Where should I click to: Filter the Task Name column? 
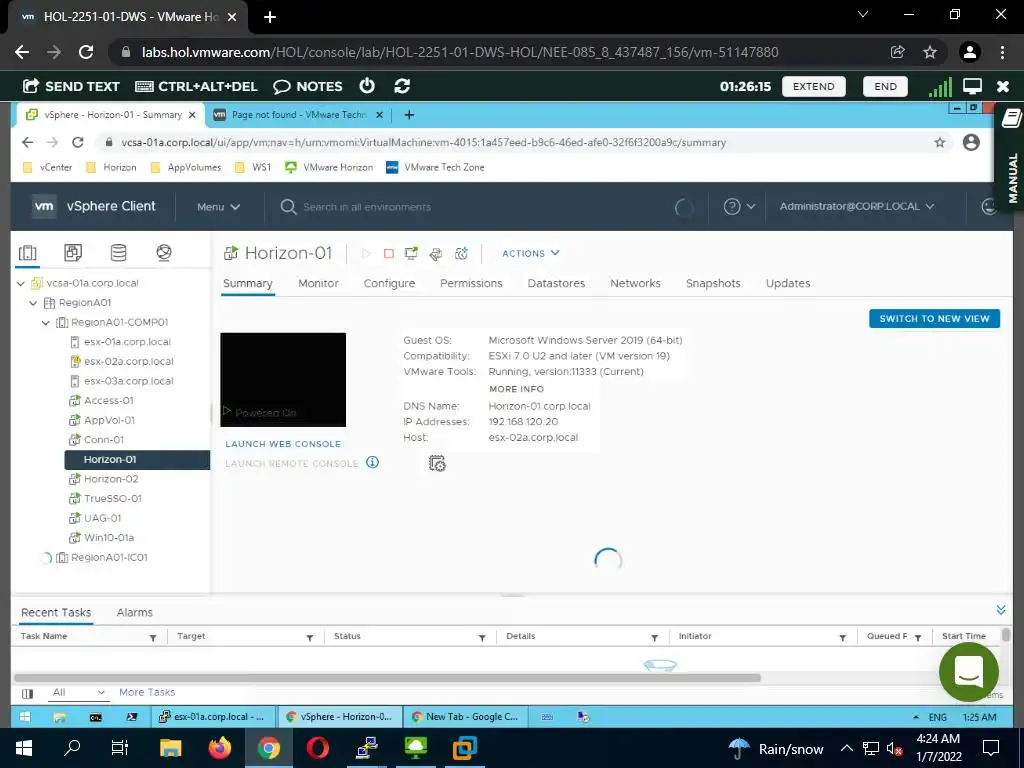[x=153, y=637]
